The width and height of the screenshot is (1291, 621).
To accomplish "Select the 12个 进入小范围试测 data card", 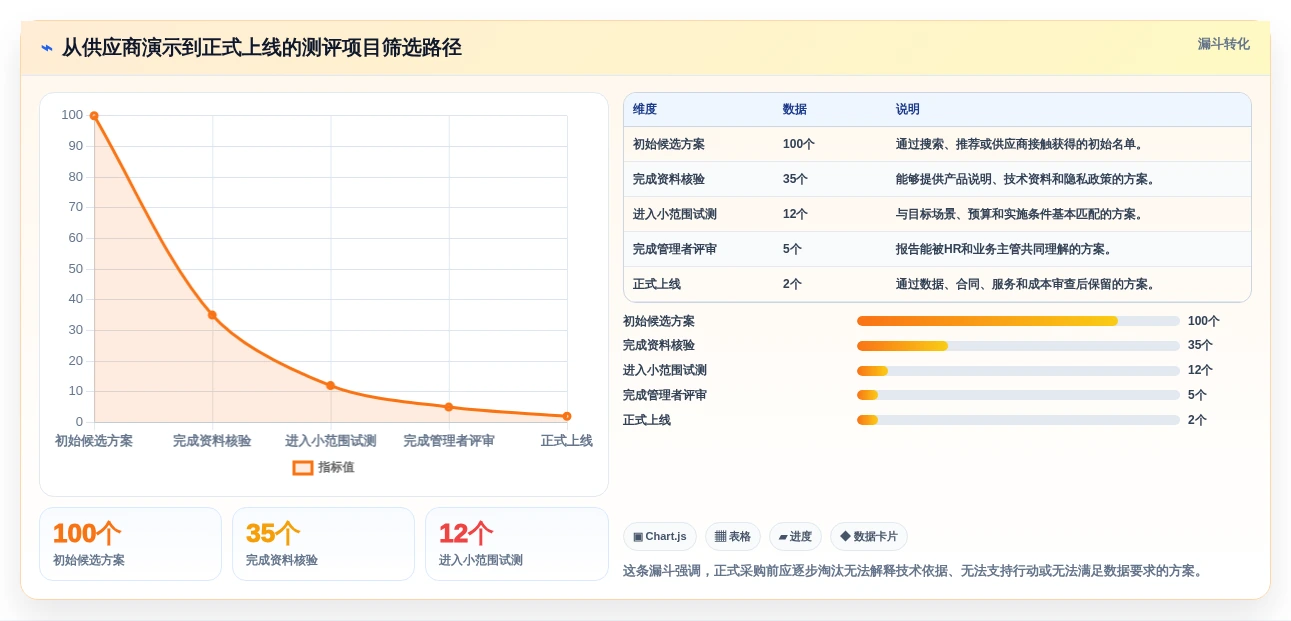I will pyautogui.click(x=516, y=544).
